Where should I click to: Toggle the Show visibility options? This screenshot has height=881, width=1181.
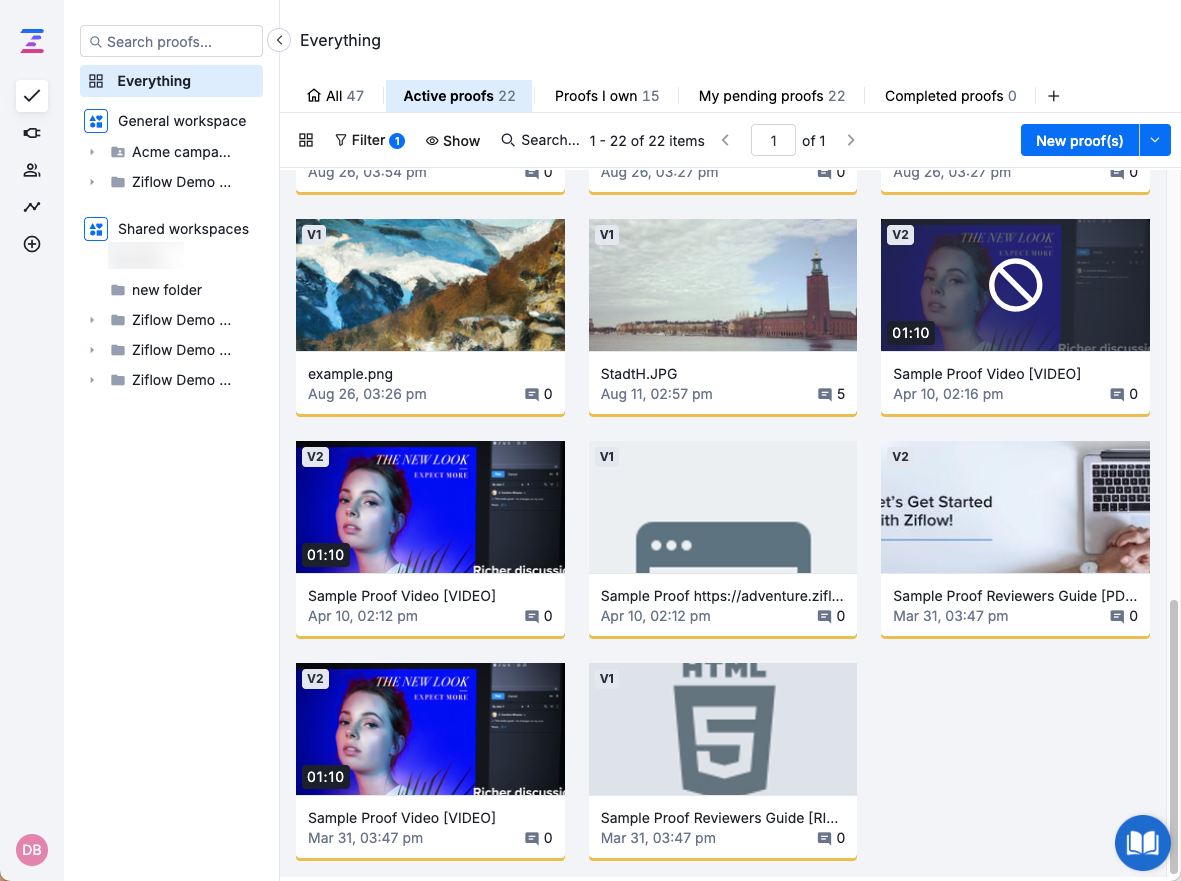[453, 141]
